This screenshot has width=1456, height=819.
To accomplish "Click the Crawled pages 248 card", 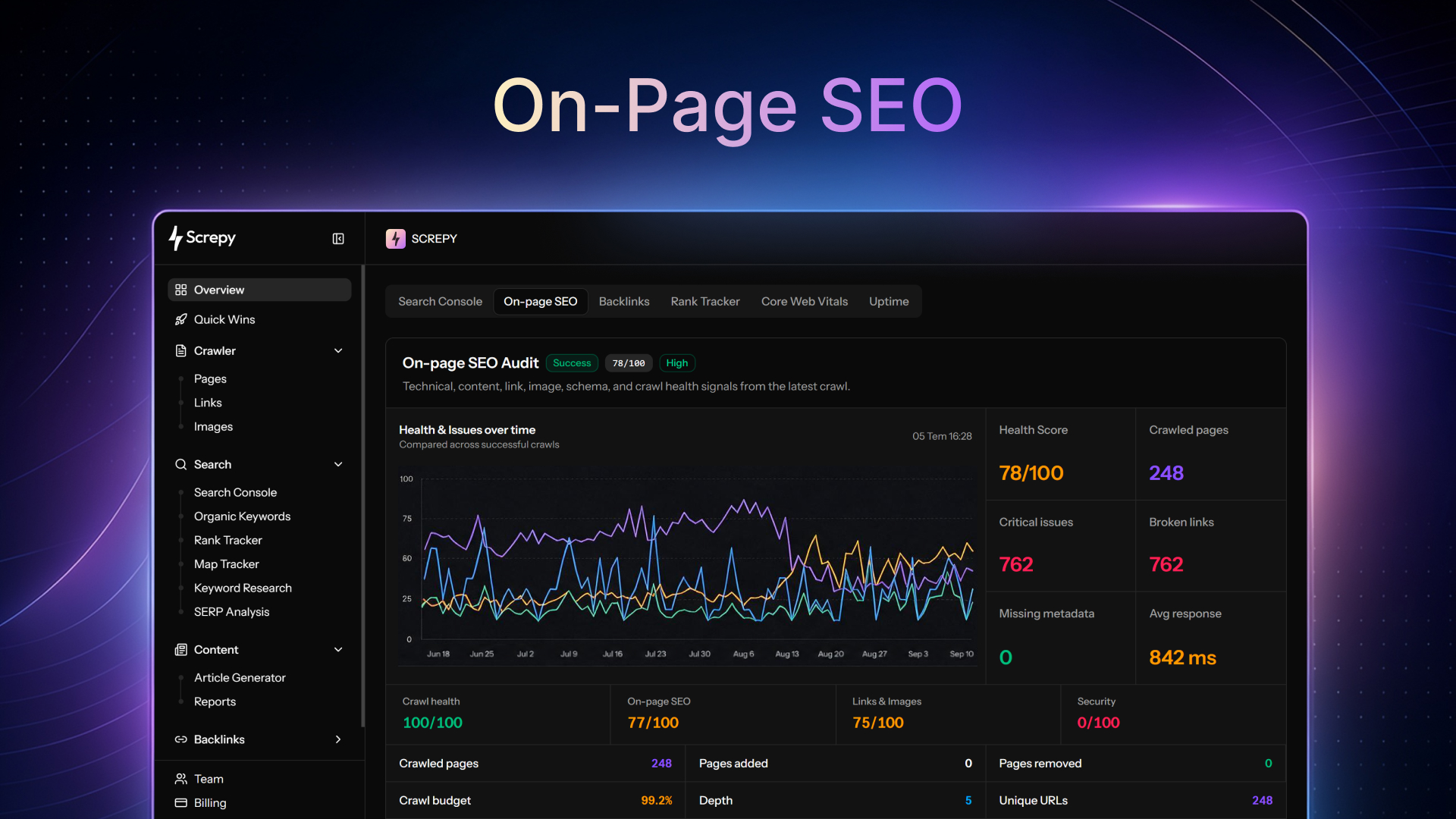I will (x=1210, y=453).
